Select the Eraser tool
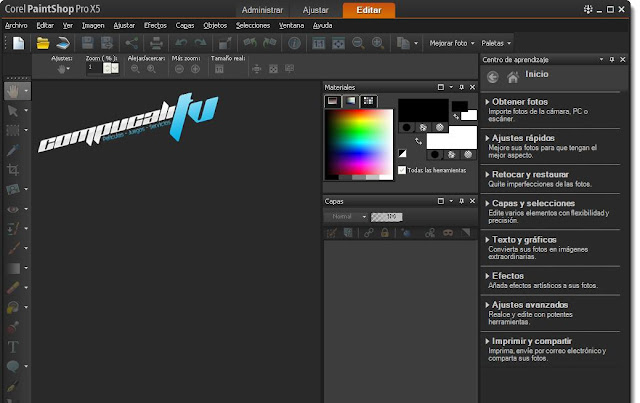This screenshot has height=403, width=640. pos(13,287)
